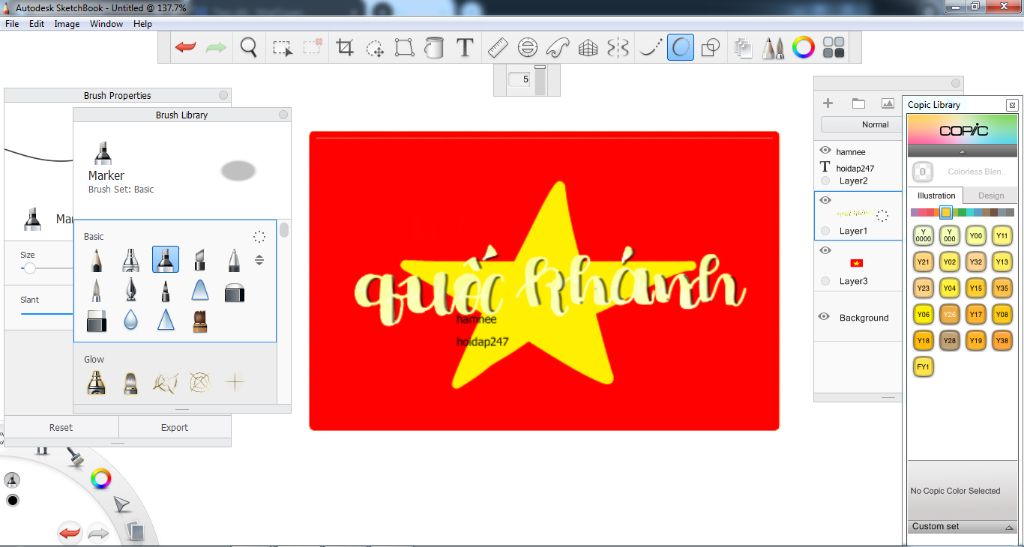The height and width of the screenshot is (547, 1024).
Task: Select the Transform tool
Action: click(x=404, y=48)
